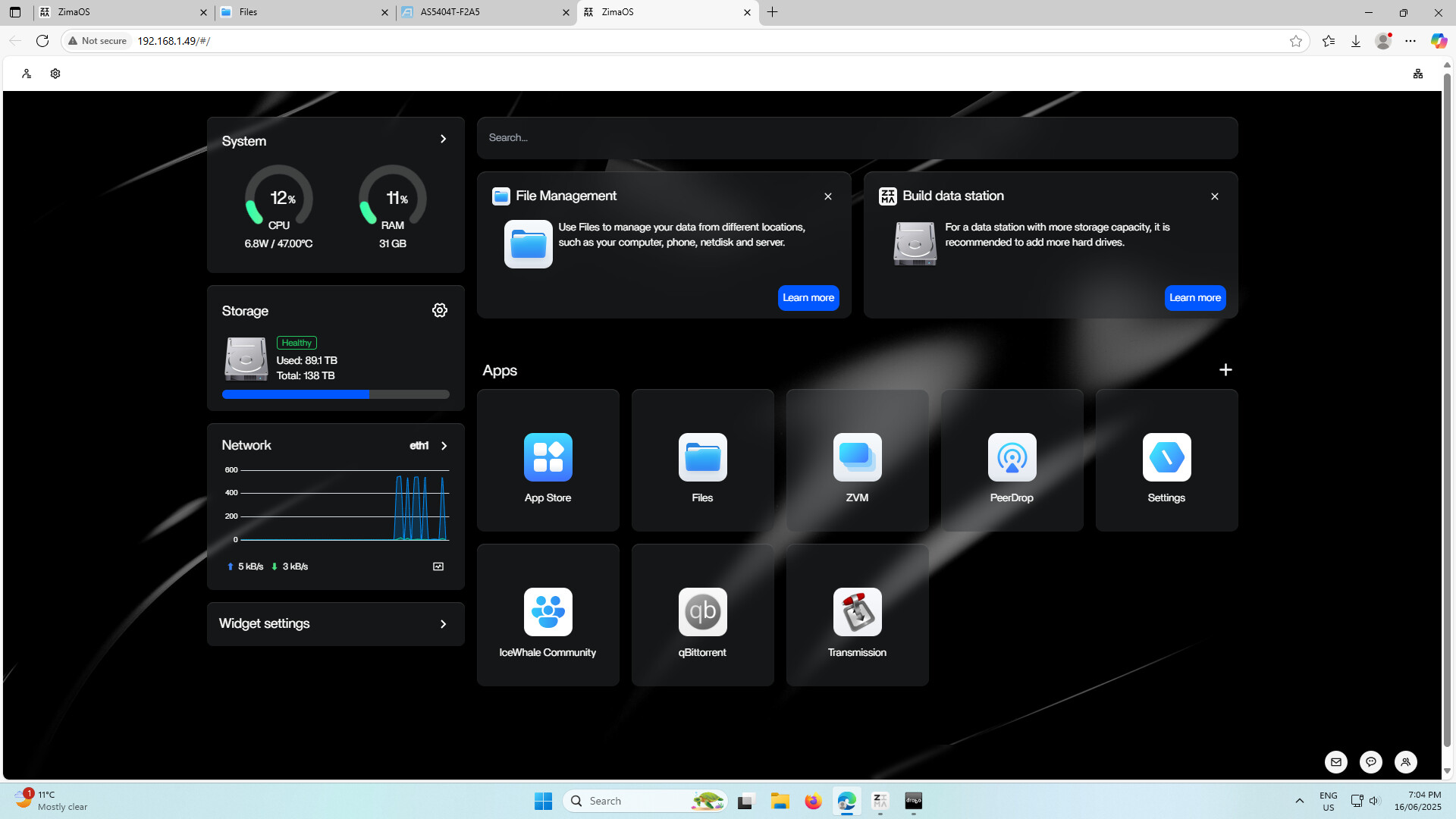Click the folder icon in File Management card

[x=529, y=244]
